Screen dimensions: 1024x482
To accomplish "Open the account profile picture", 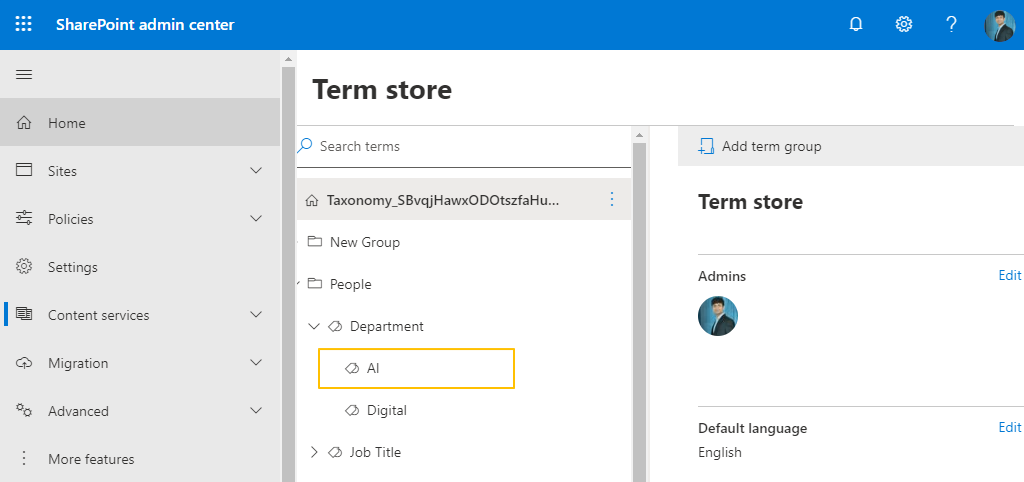I will 999,25.
